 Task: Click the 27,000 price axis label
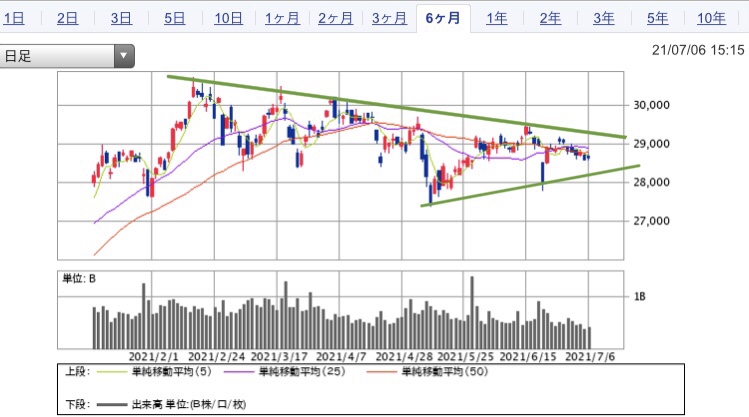coord(652,221)
